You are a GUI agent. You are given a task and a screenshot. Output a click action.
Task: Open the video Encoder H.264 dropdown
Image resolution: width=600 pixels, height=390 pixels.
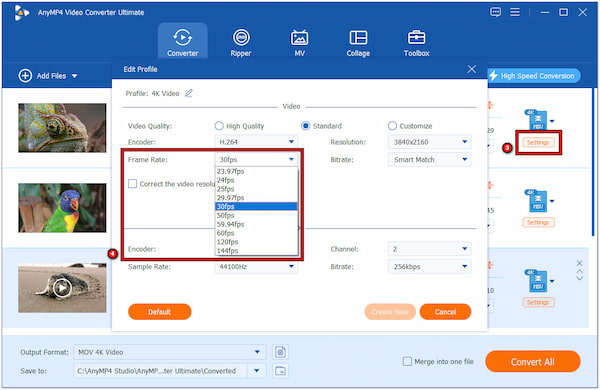coord(256,142)
